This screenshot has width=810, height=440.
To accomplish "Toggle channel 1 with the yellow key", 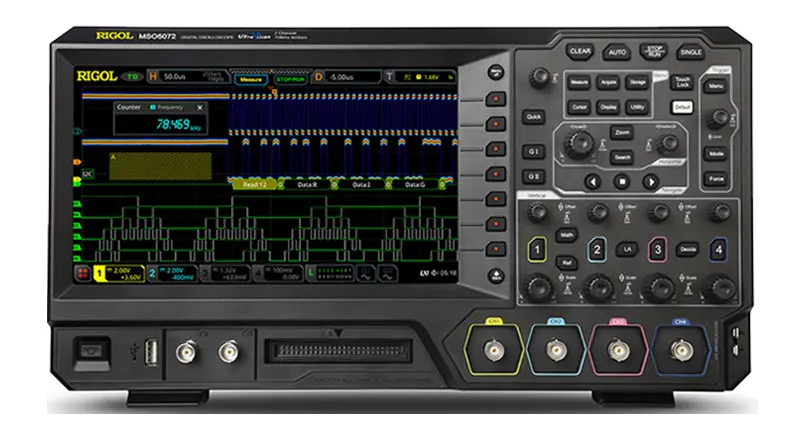I will point(537,250).
